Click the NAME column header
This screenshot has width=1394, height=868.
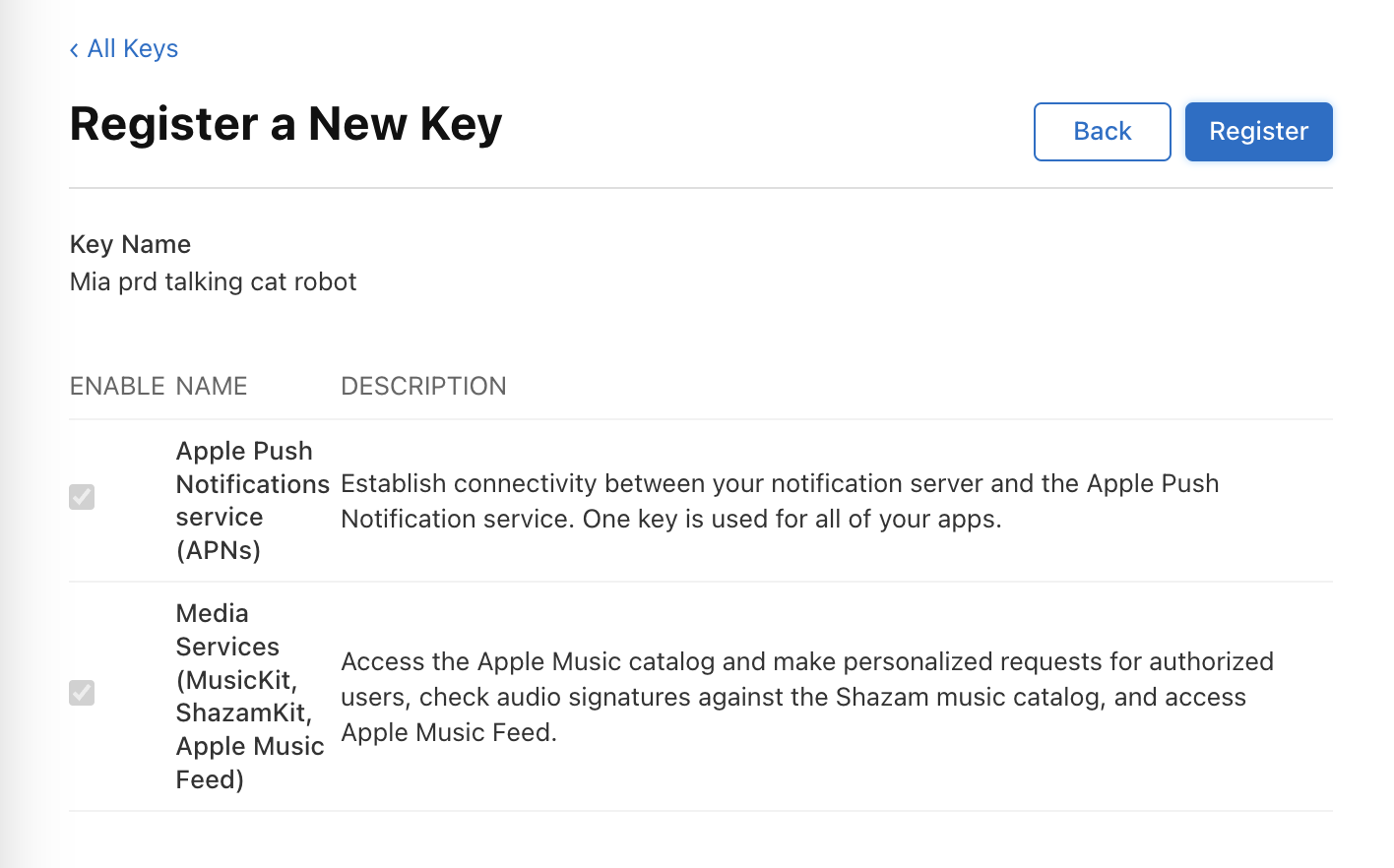212,386
